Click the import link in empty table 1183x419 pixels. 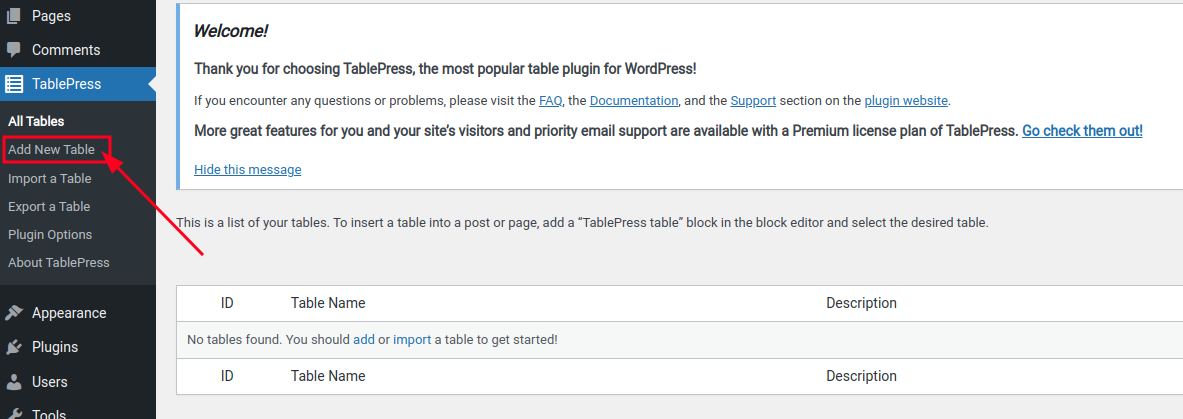pyautogui.click(x=412, y=340)
